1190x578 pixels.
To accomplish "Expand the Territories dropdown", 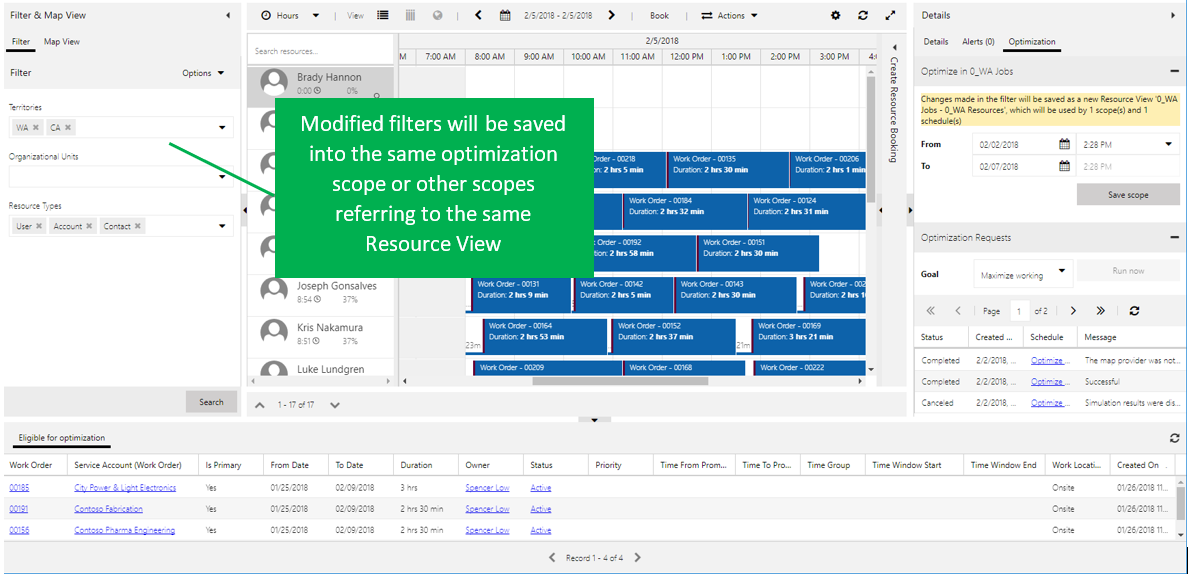I will coord(222,128).
